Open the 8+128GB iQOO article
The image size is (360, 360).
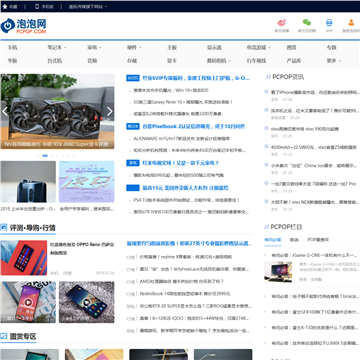tap(194, 318)
